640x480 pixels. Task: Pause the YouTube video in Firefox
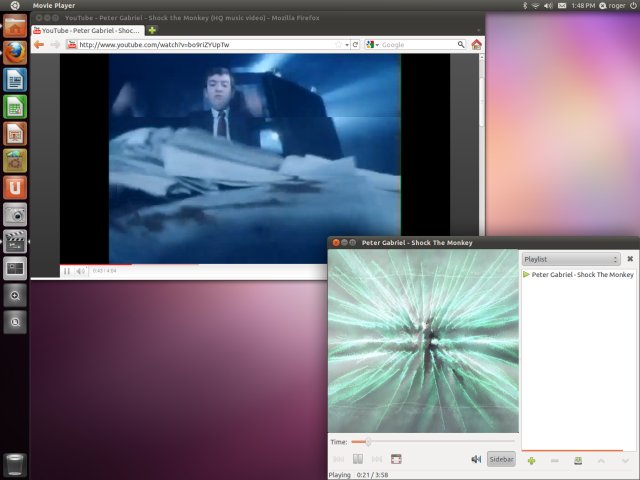click(x=67, y=271)
